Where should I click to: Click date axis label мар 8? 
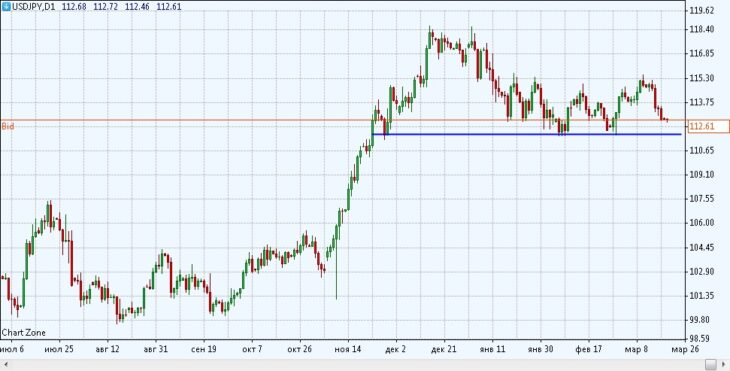click(637, 349)
